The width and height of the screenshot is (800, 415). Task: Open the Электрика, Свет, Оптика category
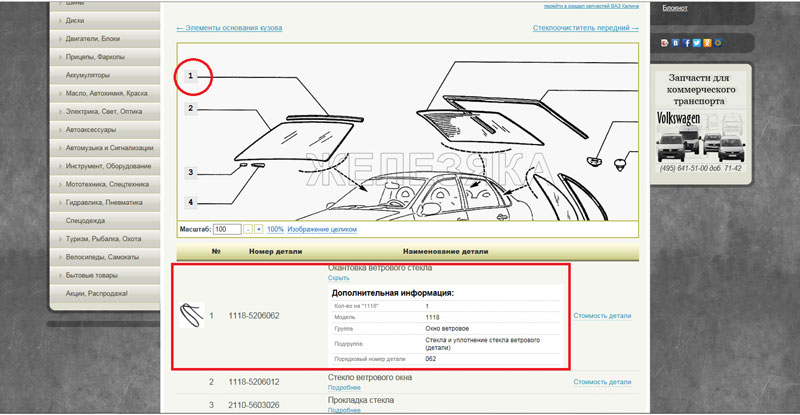pos(105,111)
